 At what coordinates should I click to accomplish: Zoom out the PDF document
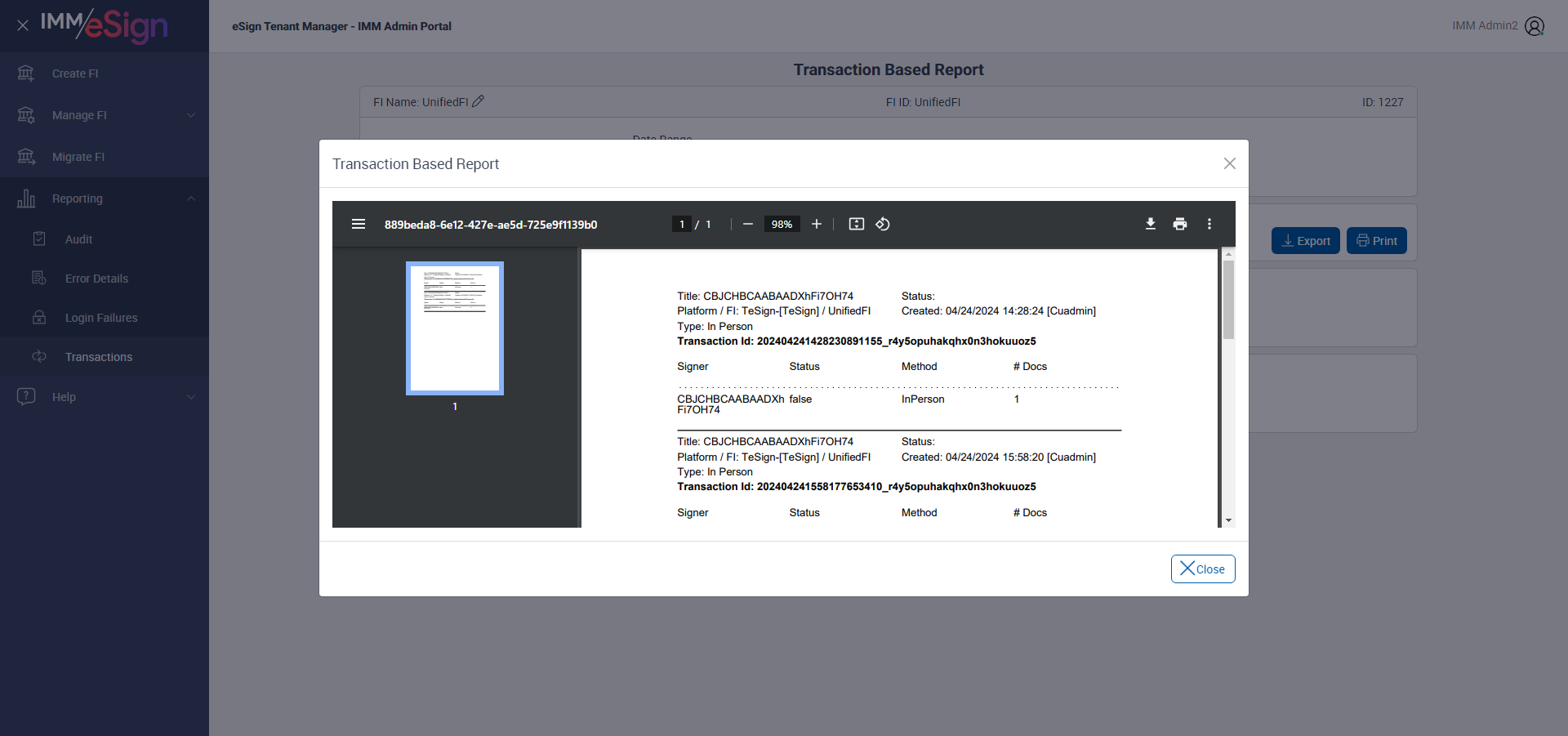tap(747, 224)
